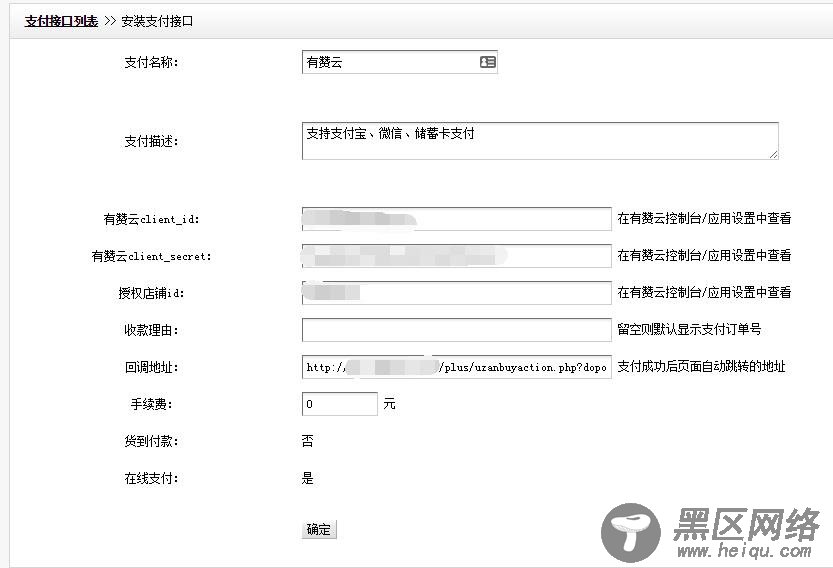This screenshot has width=833, height=568.
Task: Click the 支付成功后页面自动跳转的地址 hint
Action: point(701,367)
